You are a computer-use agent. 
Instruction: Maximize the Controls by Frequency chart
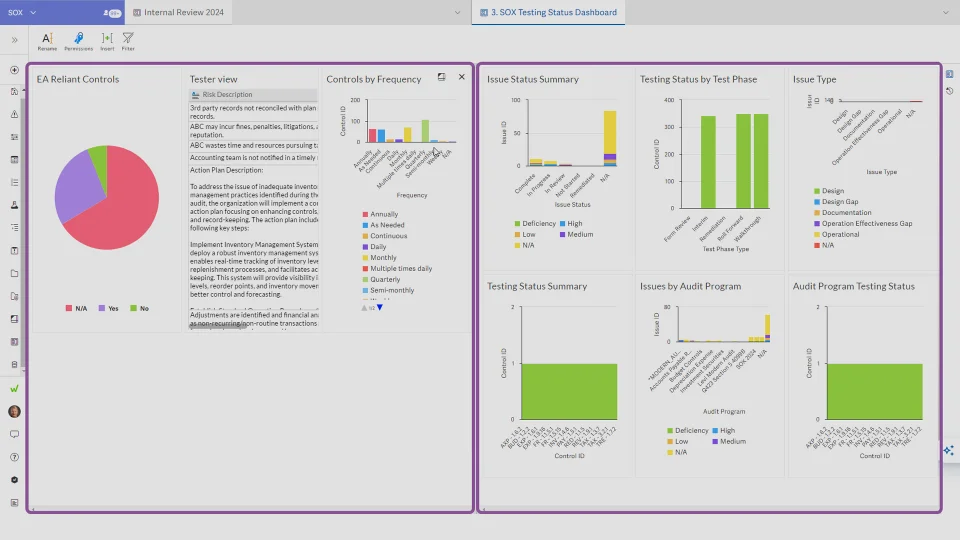pos(441,77)
